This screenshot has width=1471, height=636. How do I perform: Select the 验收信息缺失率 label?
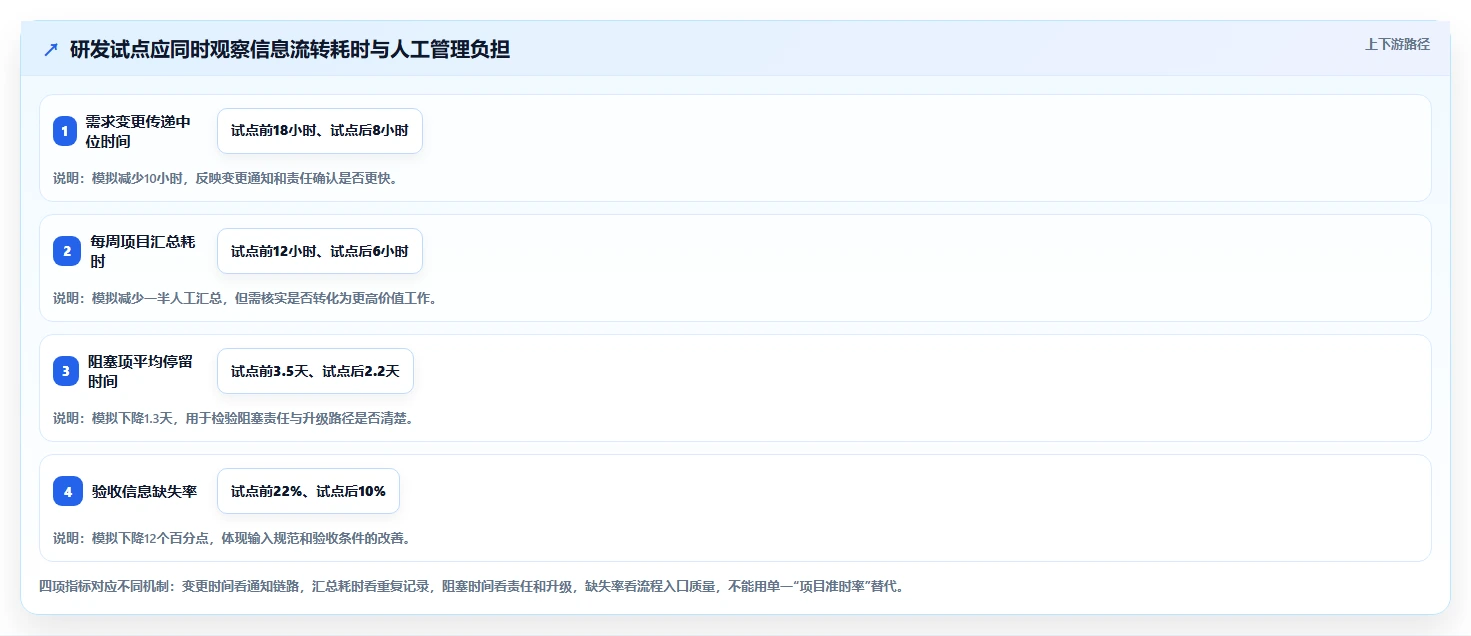(144, 491)
